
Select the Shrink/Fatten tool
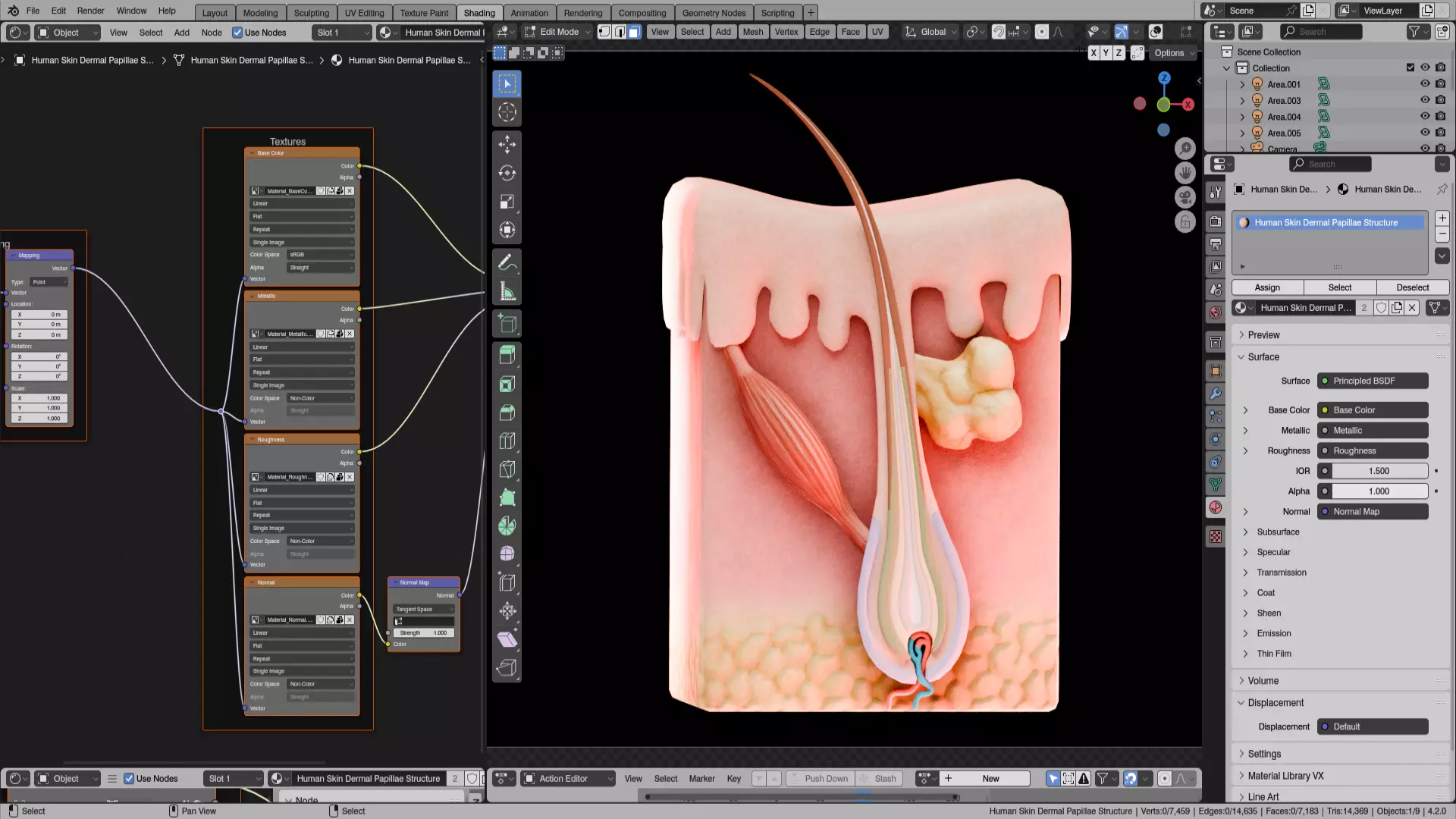pyautogui.click(x=507, y=611)
